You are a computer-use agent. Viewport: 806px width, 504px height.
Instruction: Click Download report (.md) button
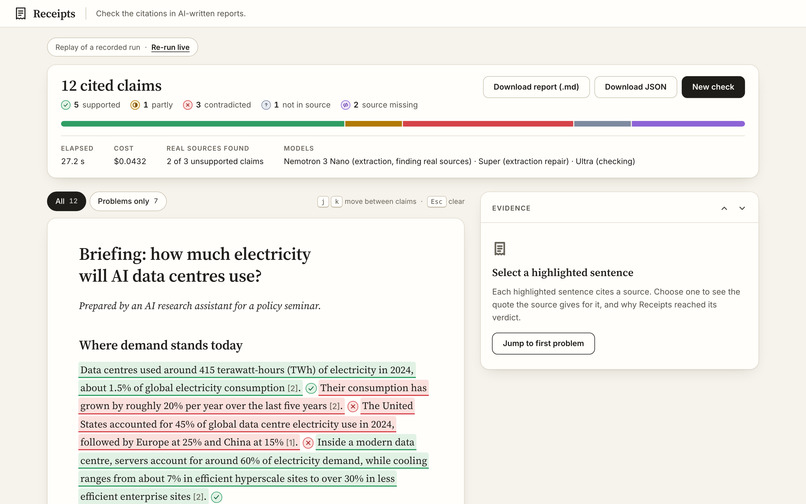536,87
